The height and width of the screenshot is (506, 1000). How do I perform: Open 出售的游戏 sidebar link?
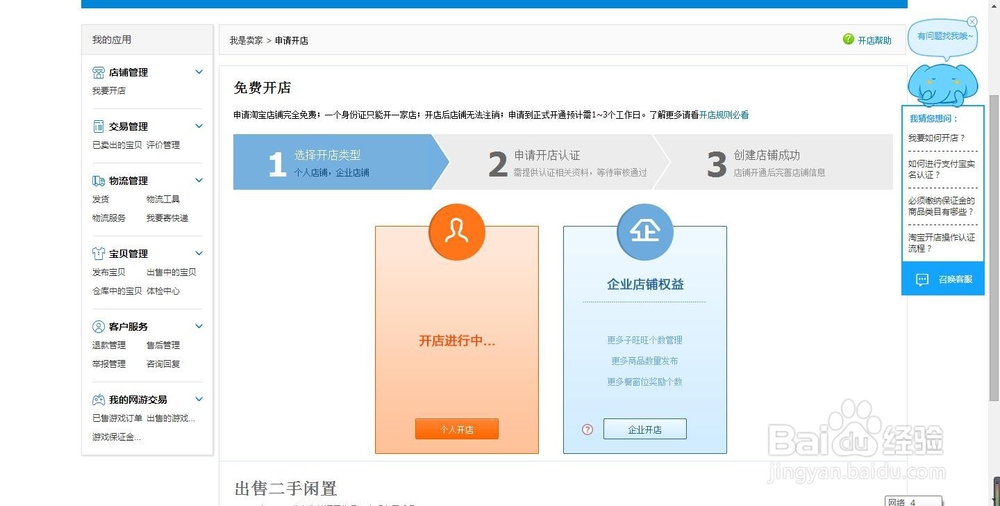(171, 419)
